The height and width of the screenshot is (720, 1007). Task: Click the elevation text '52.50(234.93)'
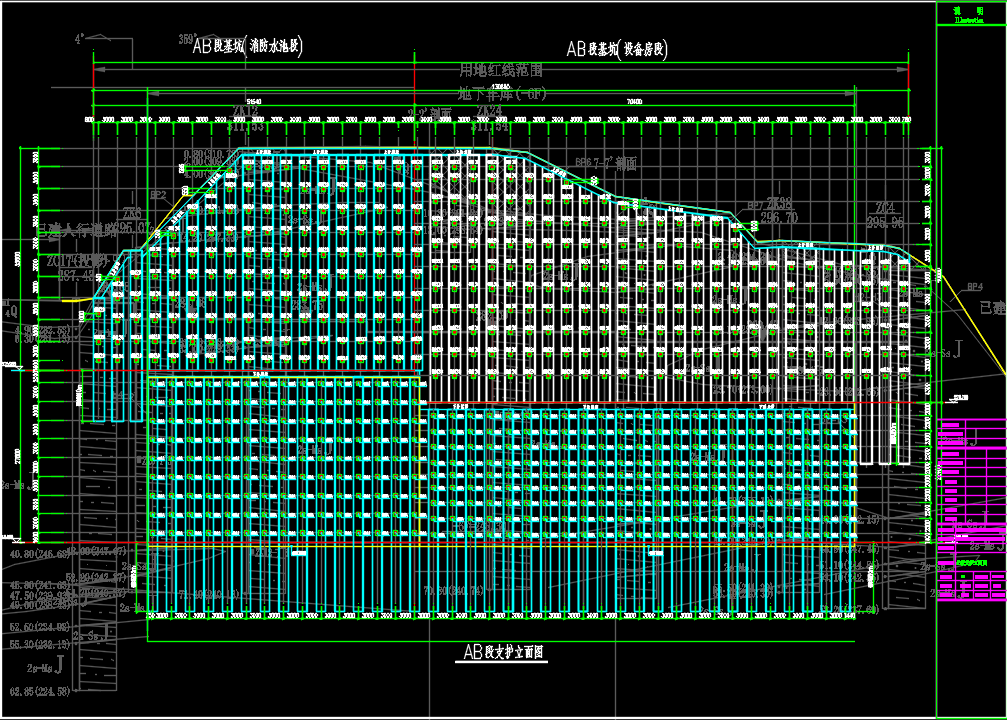(x=40, y=627)
